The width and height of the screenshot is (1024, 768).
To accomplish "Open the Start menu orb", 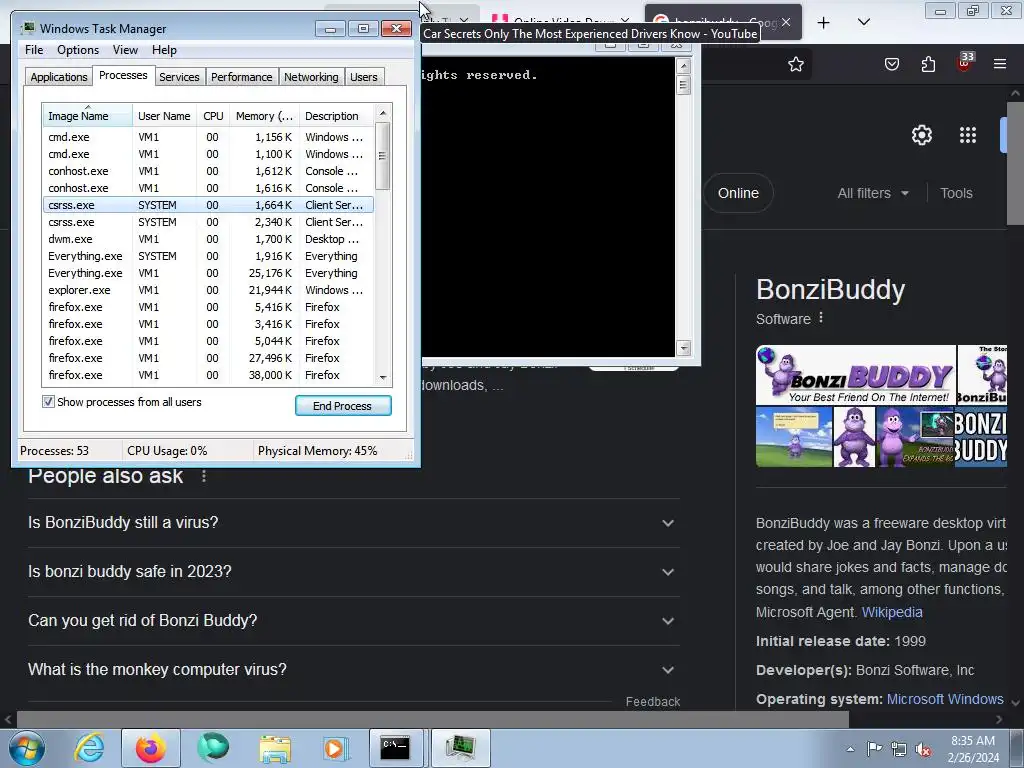I will click(27, 748).
